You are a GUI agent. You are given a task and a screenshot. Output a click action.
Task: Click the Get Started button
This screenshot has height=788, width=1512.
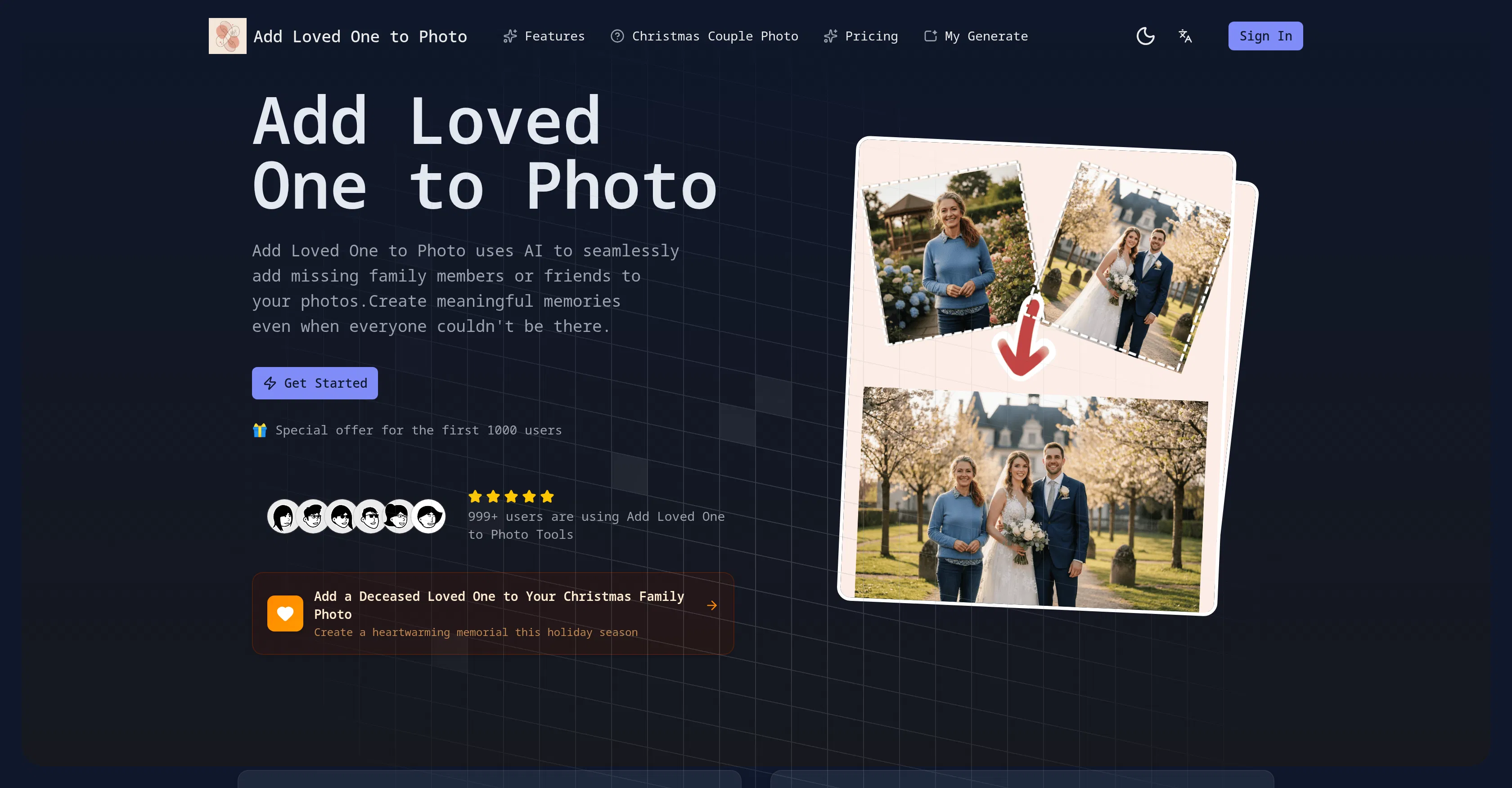(x=315, y=383)
